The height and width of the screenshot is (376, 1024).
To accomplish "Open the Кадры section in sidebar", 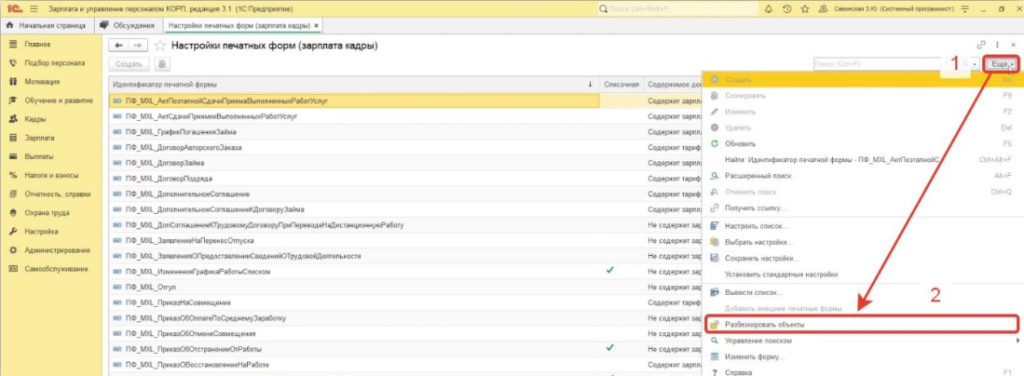I will coord(34,119).
